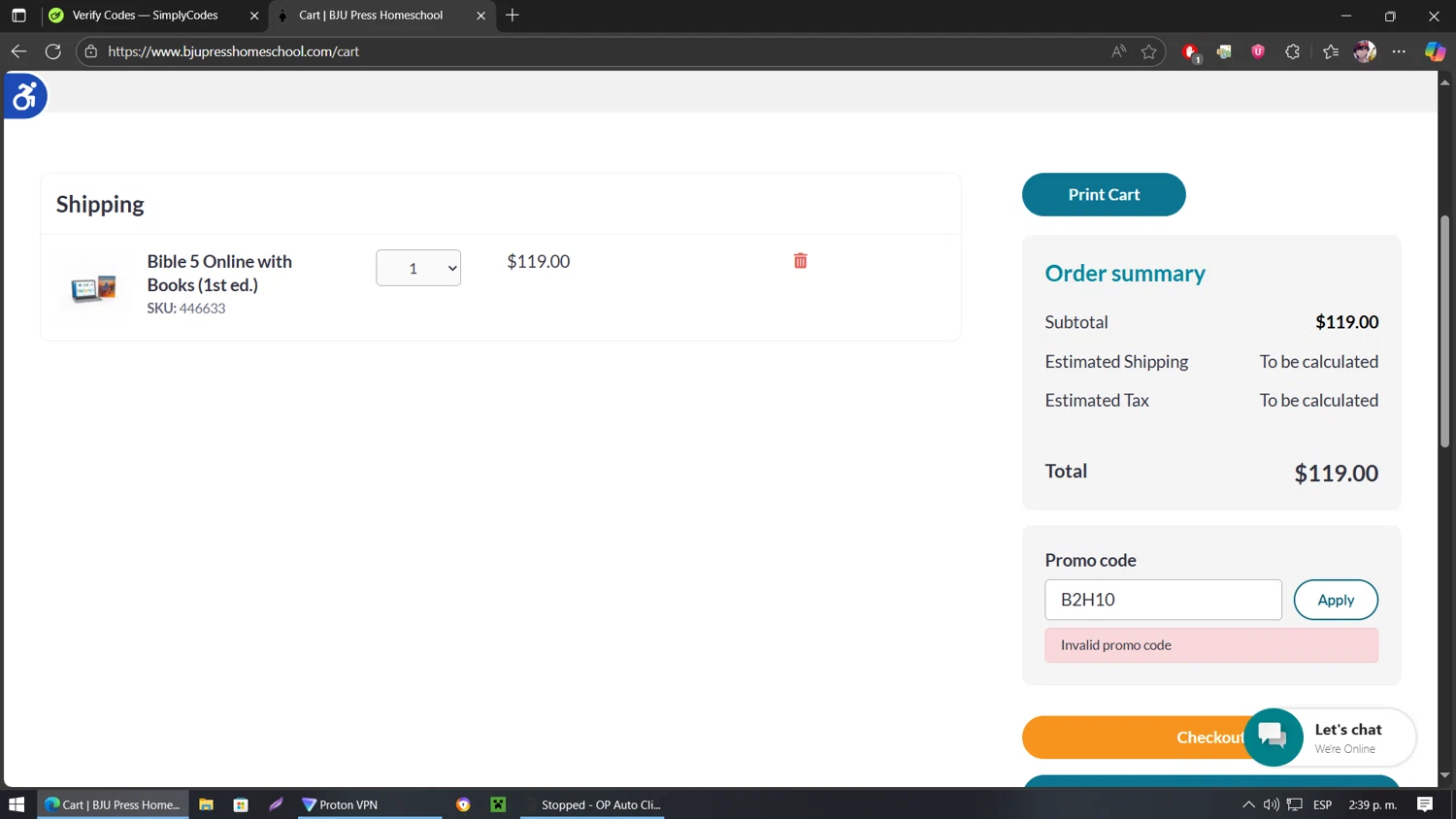Open Stopped - OP Auto Clicker taskbar item
The image size is (1456, 819).
[x=592, y=804]
